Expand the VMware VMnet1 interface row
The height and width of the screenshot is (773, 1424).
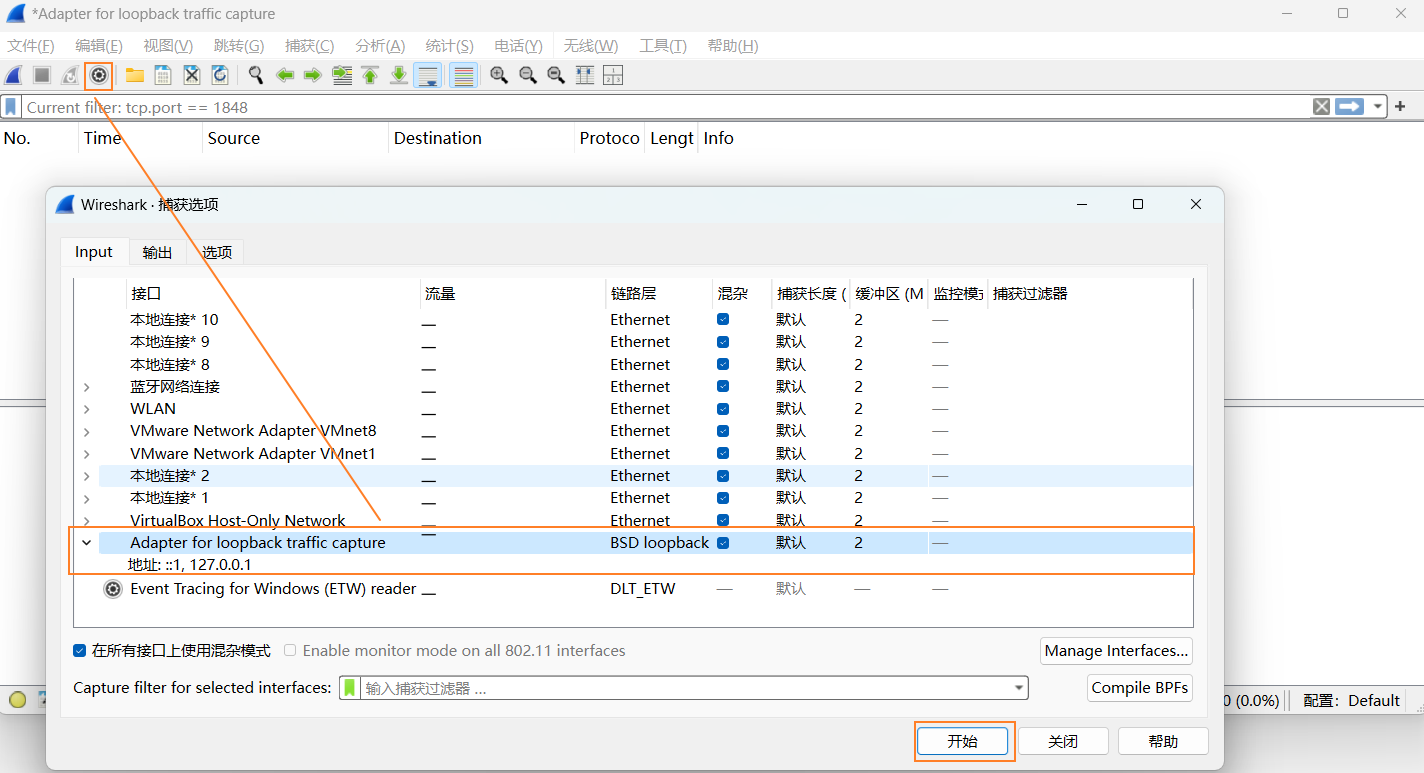click(87, 454)
